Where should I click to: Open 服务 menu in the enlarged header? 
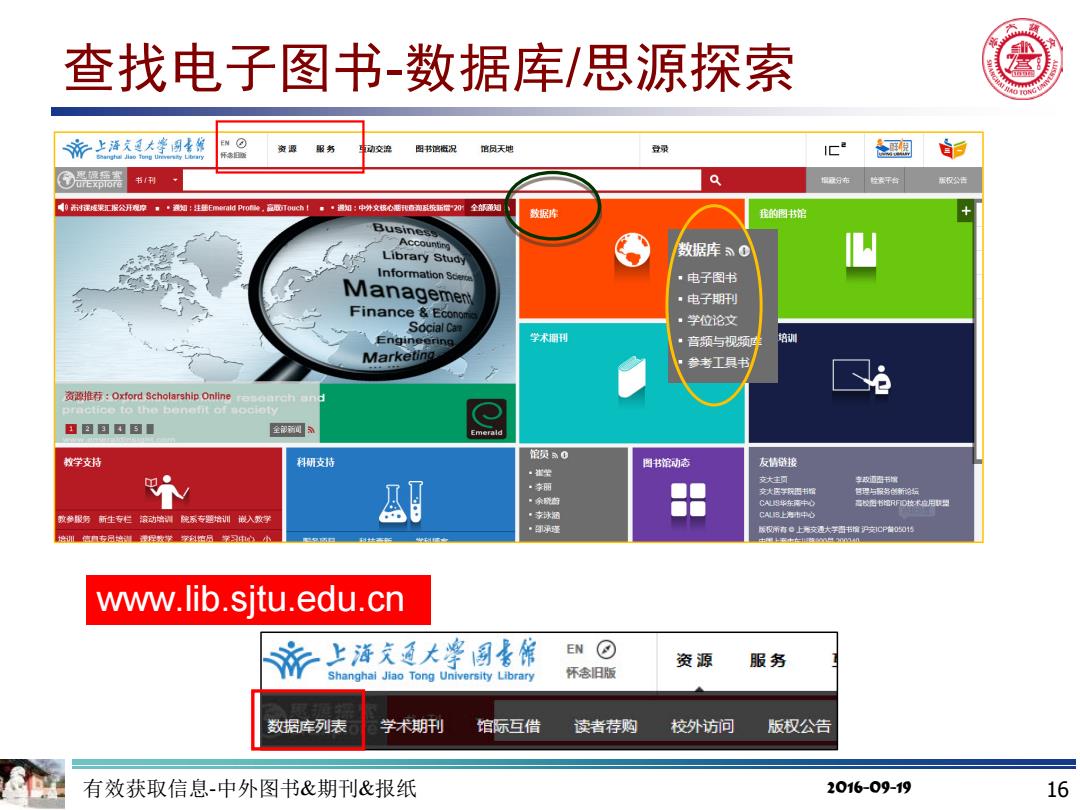[x=768, y=660]
